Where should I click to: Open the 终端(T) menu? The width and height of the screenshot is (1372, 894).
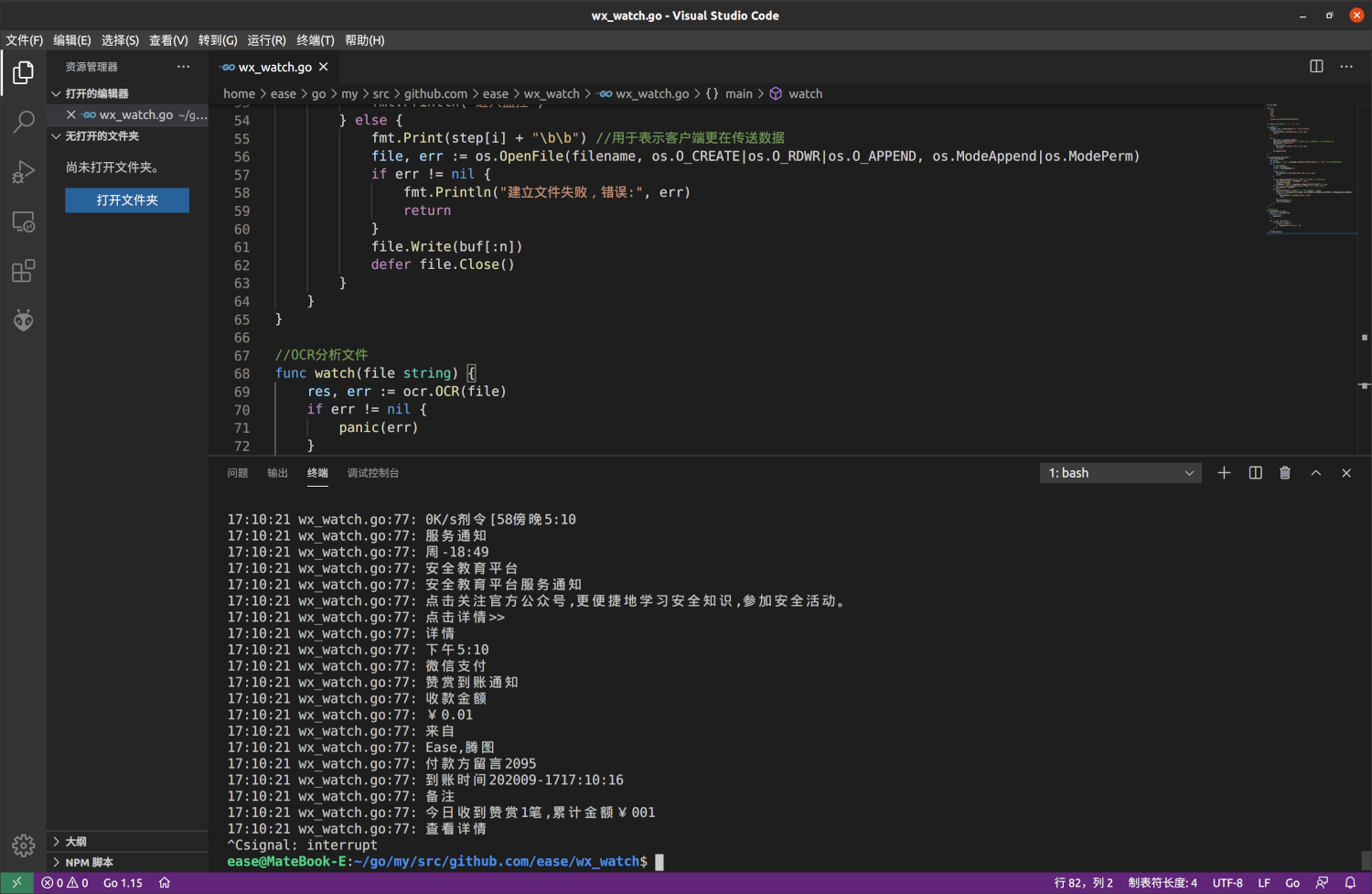(315, 40)
